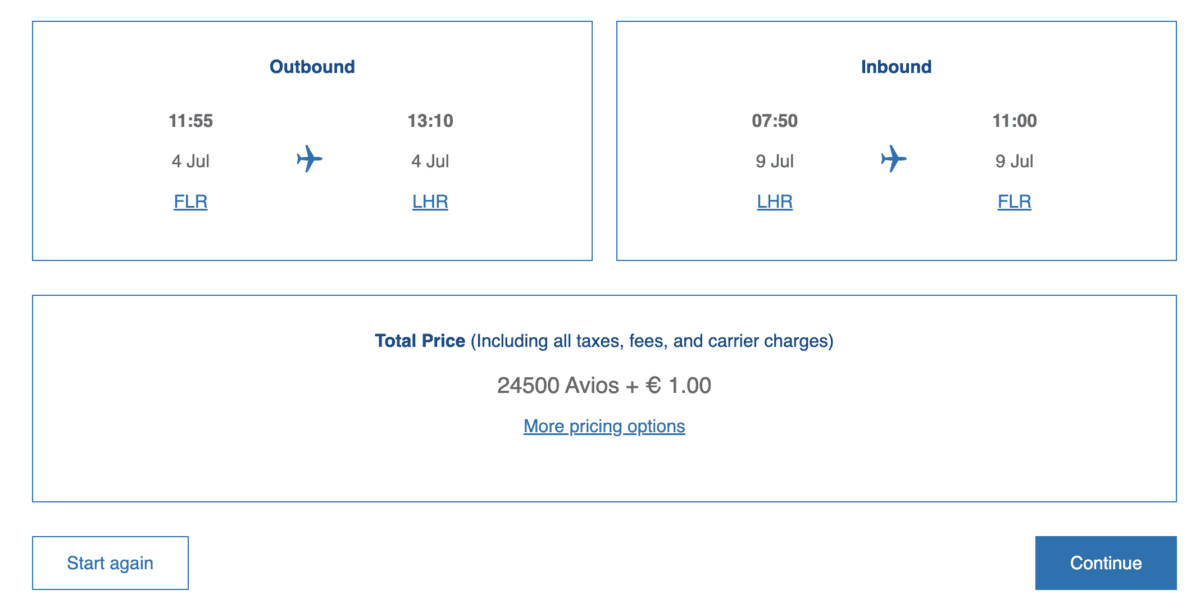Open the LHR arrival airport link under Outbound
This screenshot has width=1200, height=613.
[430, 202]
